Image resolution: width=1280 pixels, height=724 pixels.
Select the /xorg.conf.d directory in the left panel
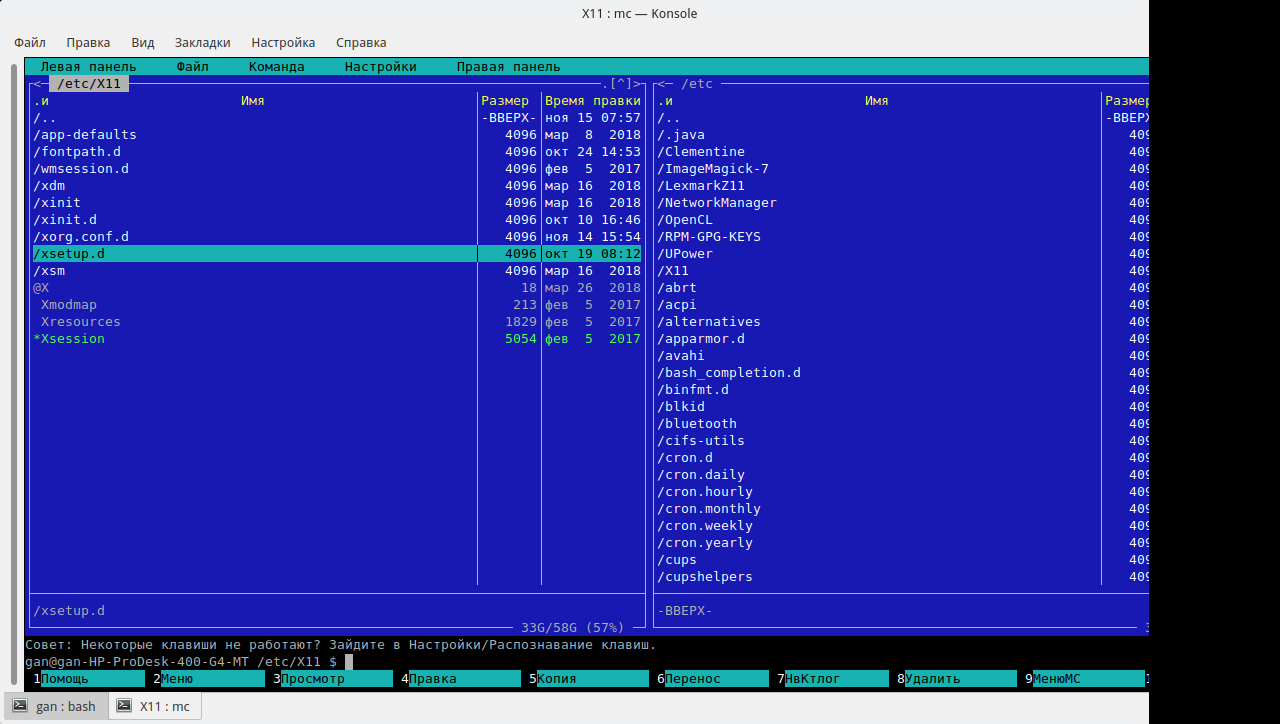click(81, 237)
